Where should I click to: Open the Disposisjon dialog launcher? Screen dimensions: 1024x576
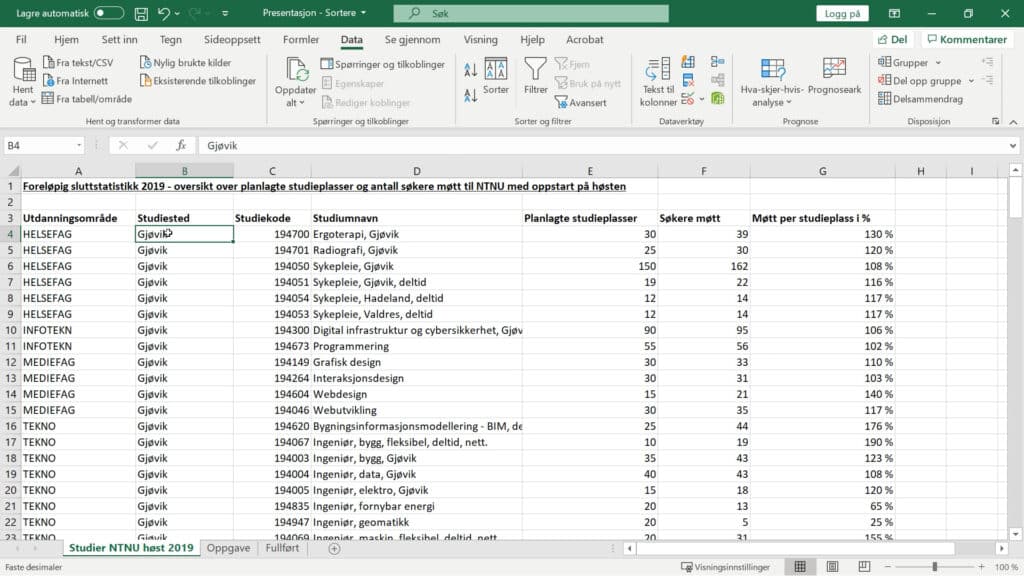coord(995,121)
